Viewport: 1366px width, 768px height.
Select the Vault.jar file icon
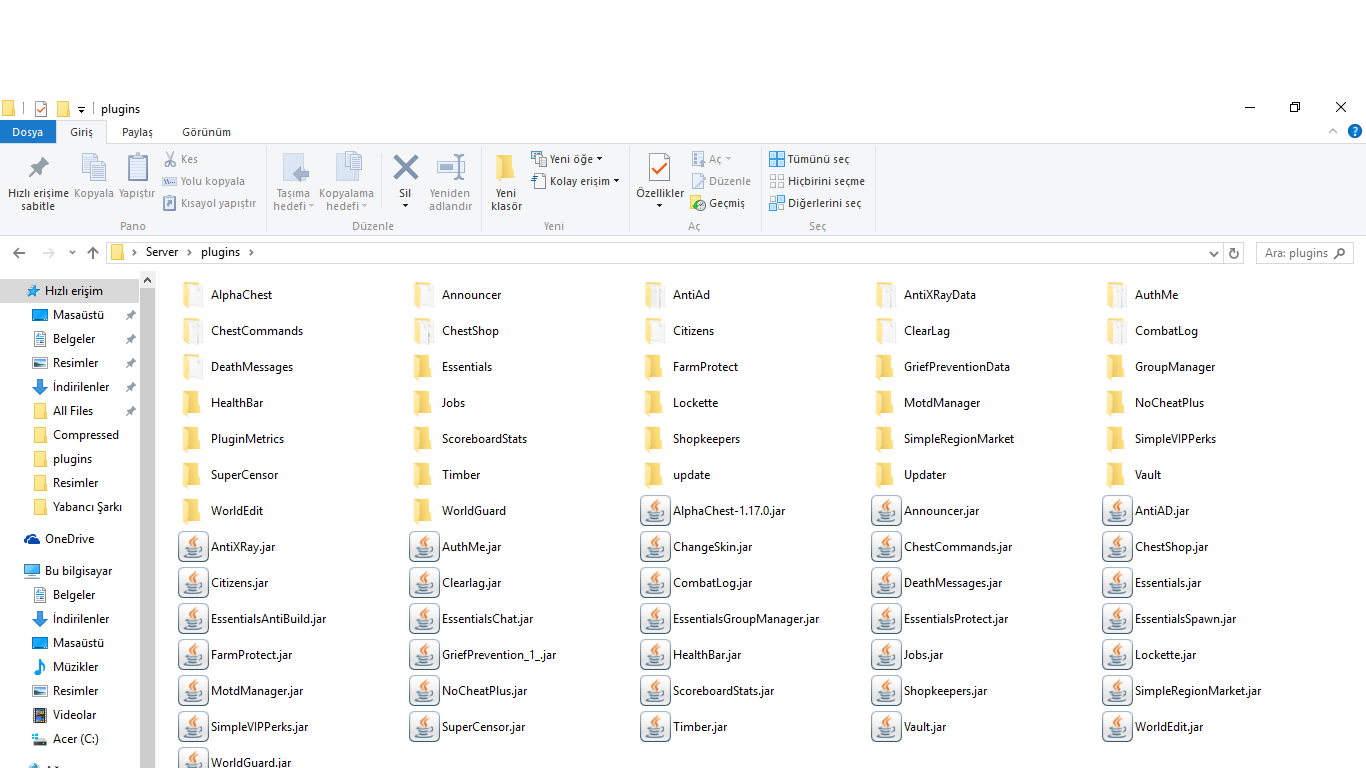click(886, 727)
